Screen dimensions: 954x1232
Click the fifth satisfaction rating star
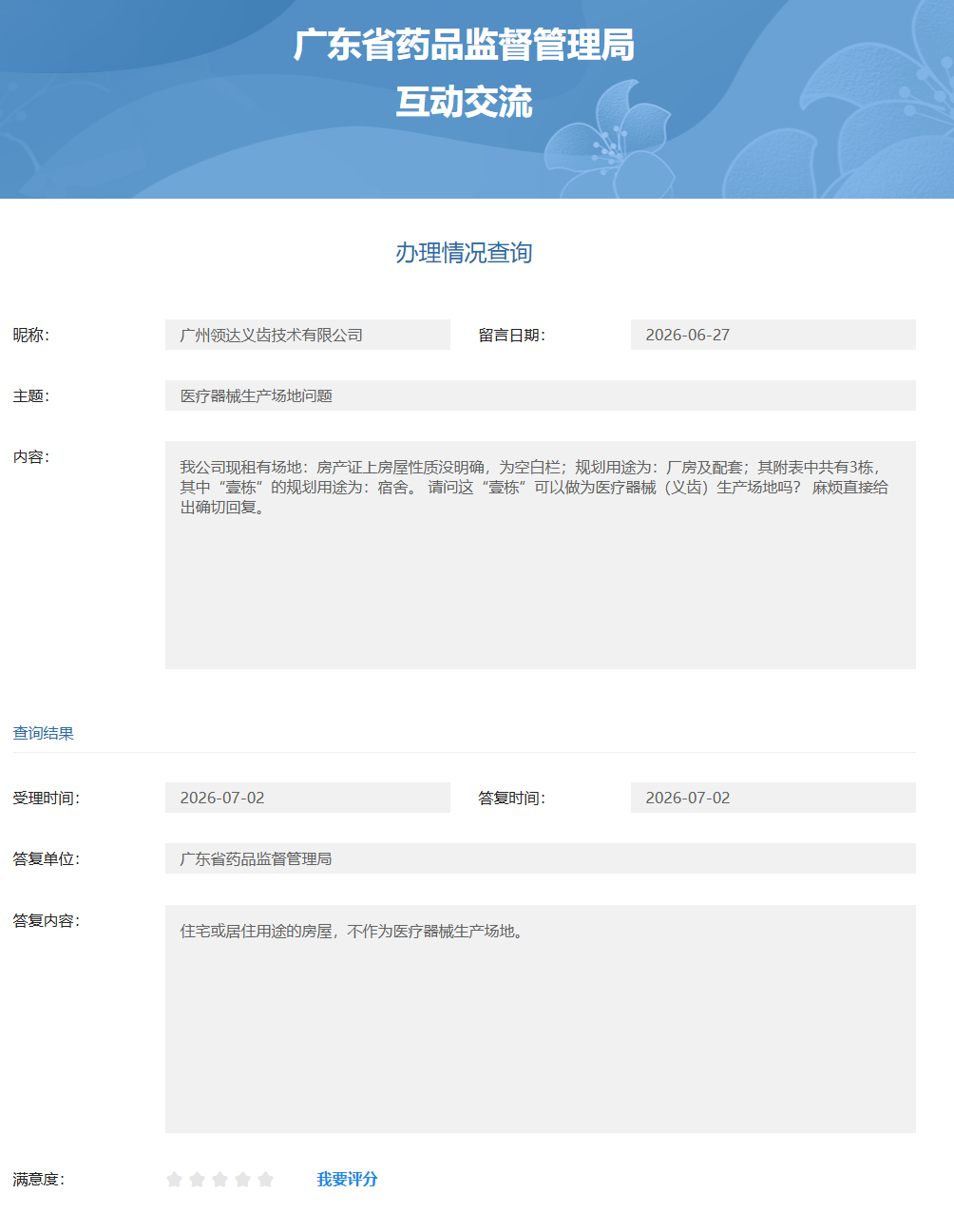click(265, 1180)
